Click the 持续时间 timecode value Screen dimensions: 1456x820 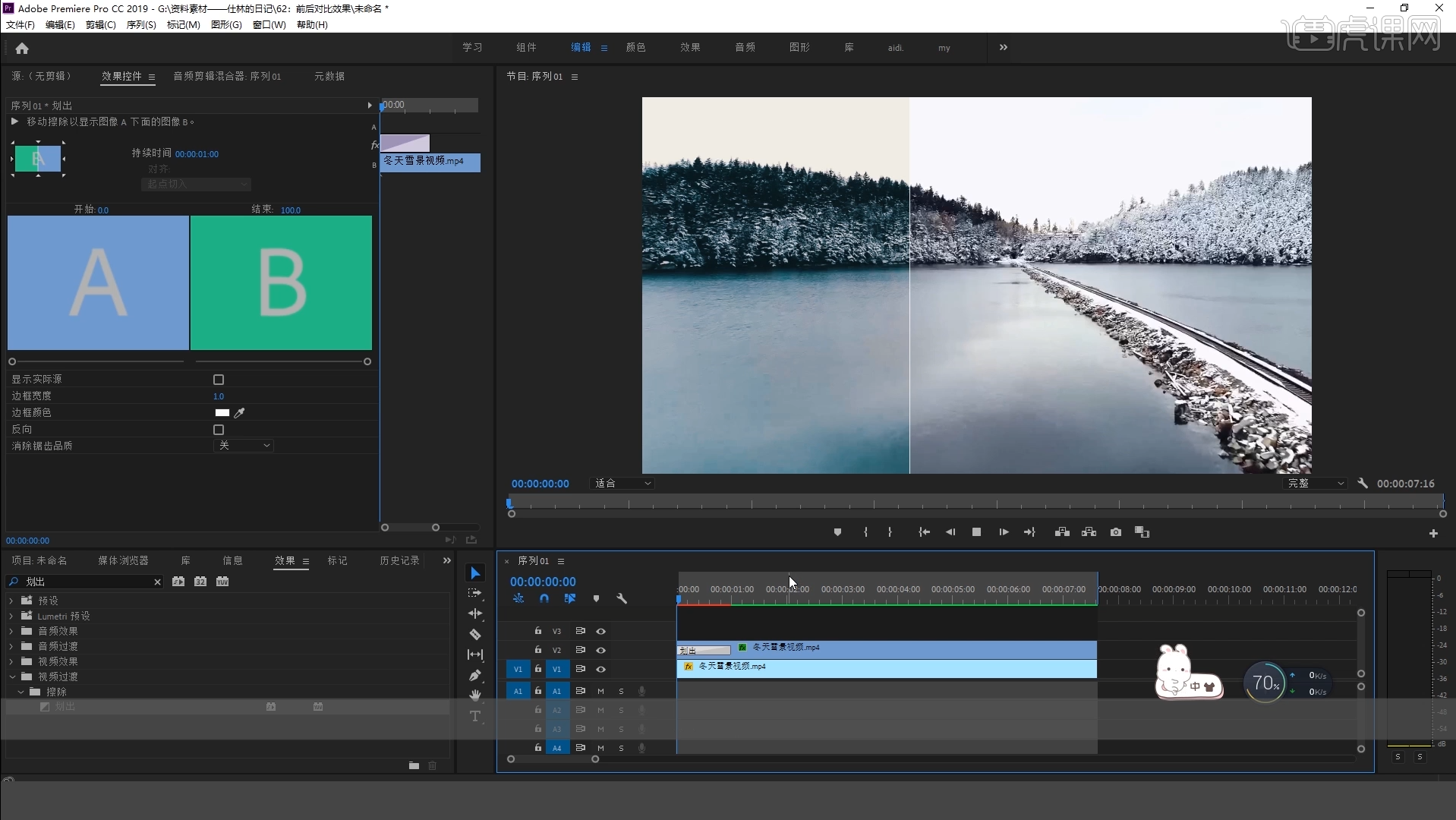pyautogui.click(x=197, y=154)
